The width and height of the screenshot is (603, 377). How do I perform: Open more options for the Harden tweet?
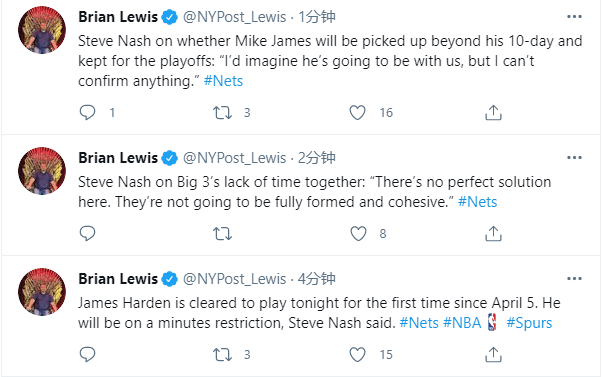(x=574, y=278)
